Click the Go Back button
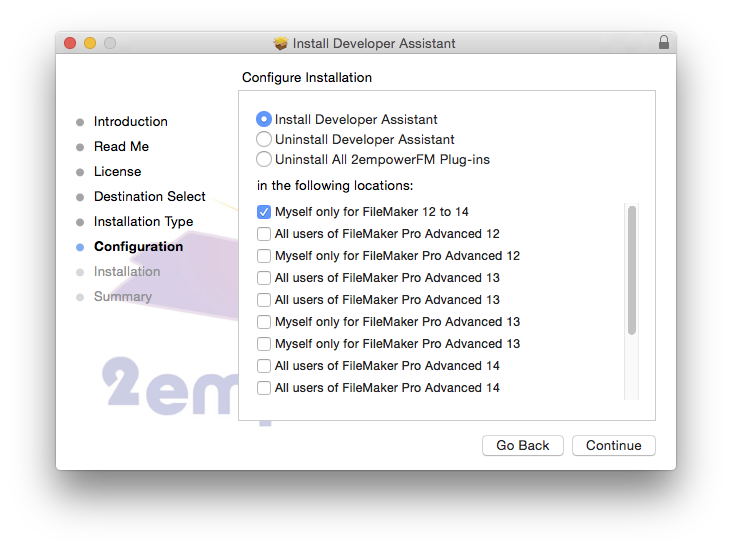Viewport: 732px width, 550px height. (522, 445)
